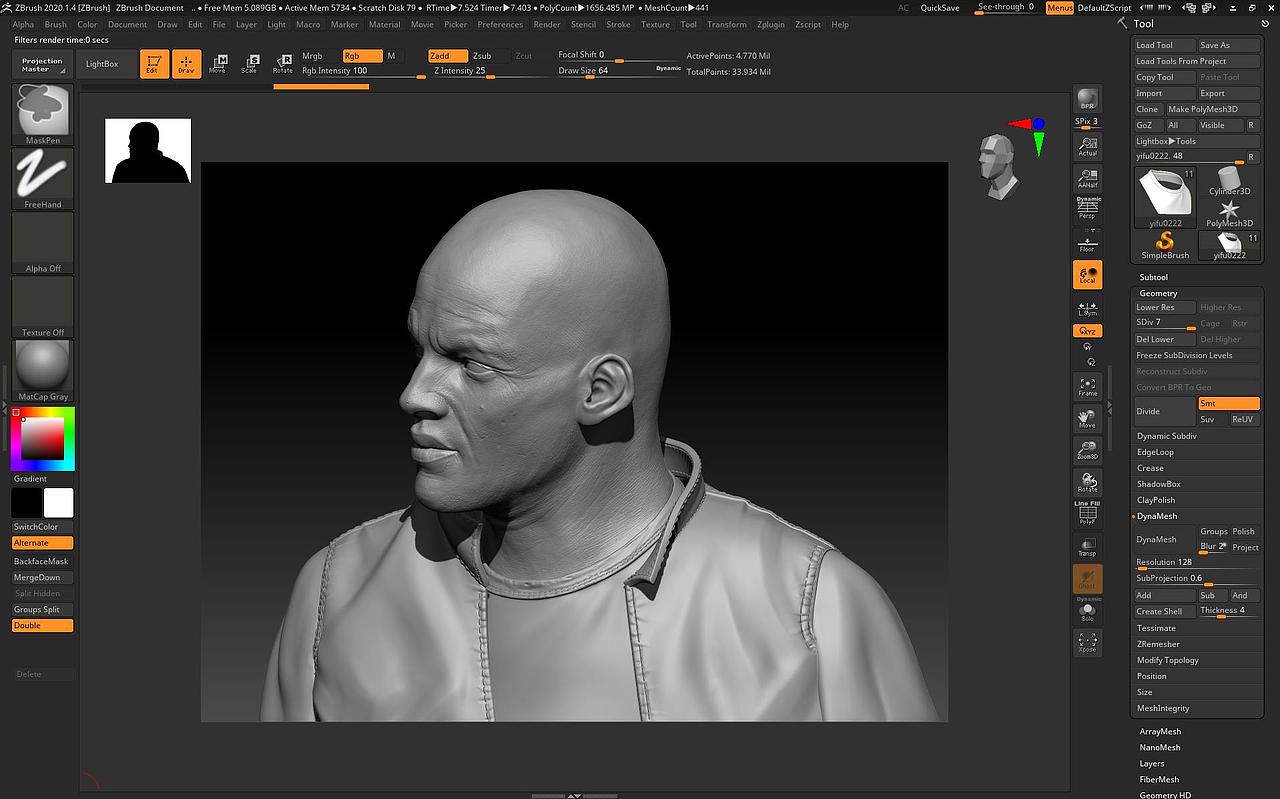Run BPR render
Image resolution: width=1280 pixels, height=799 pixels.
point(1087,100)
